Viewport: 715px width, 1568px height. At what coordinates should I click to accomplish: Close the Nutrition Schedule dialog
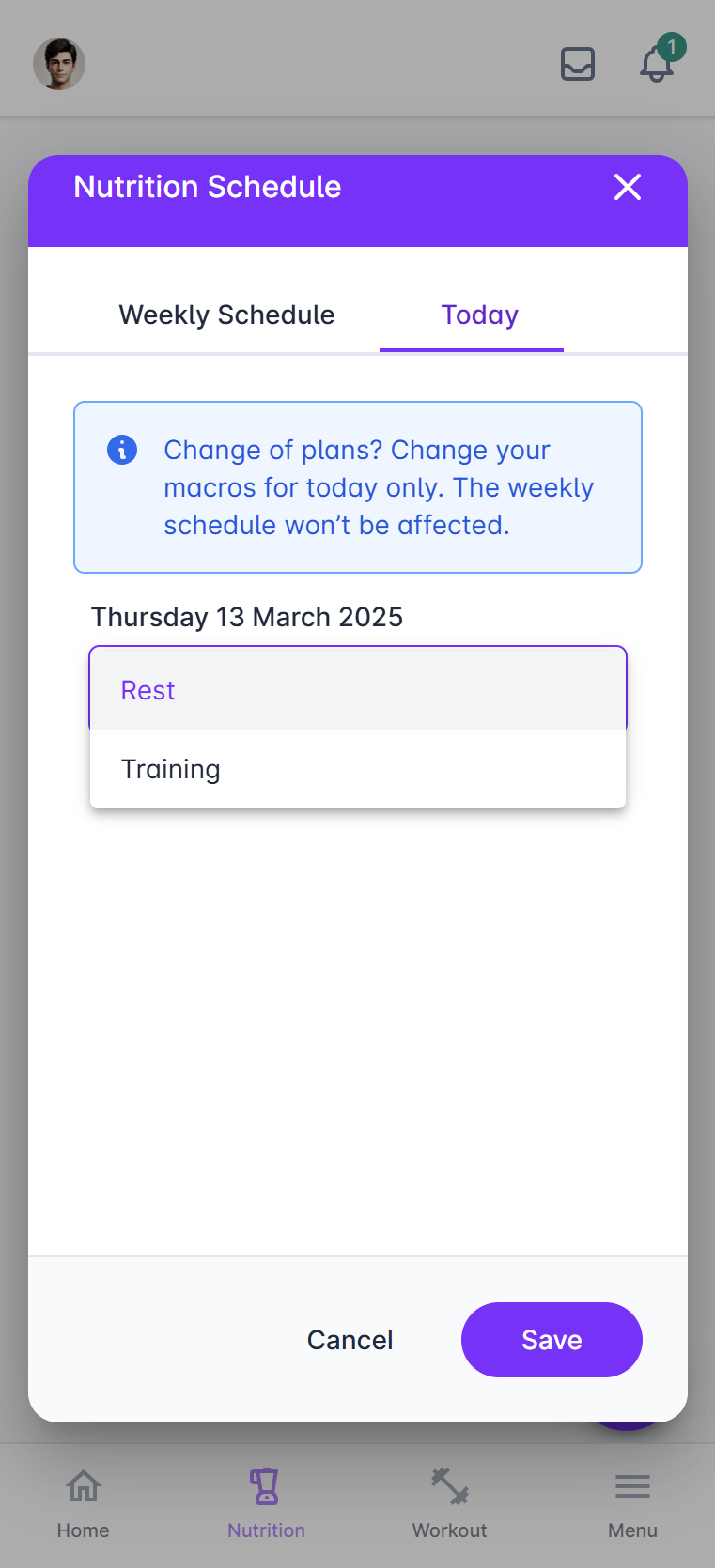[x=628, y=187]
